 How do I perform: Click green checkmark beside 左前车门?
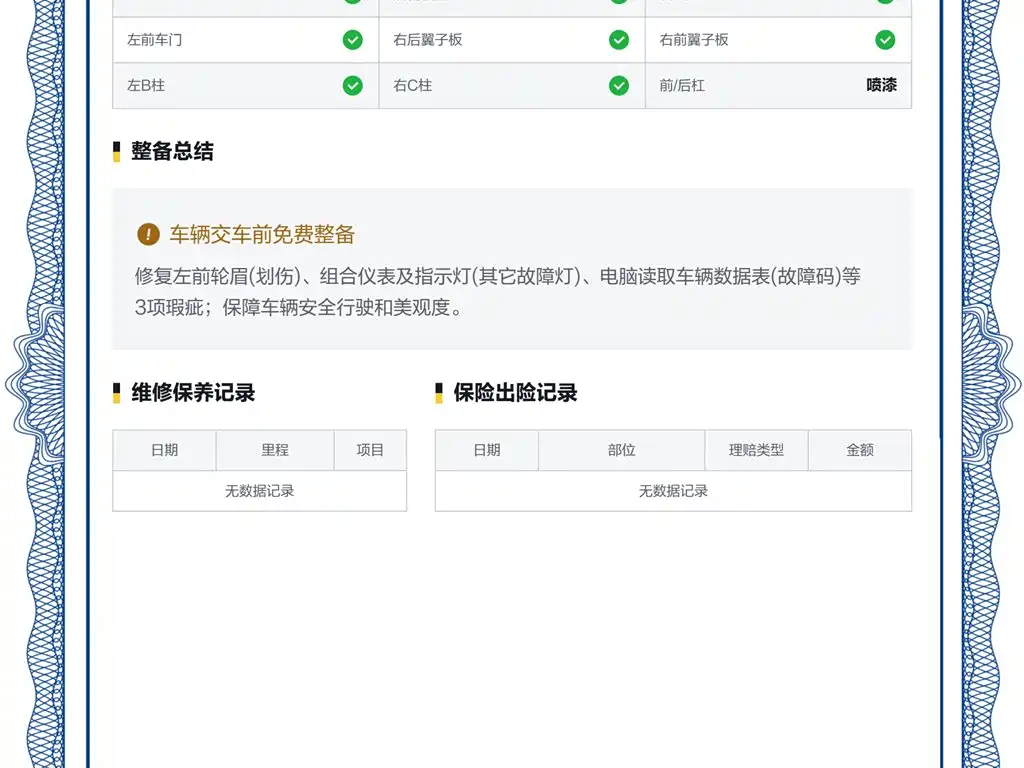click(x=353, y=40)
